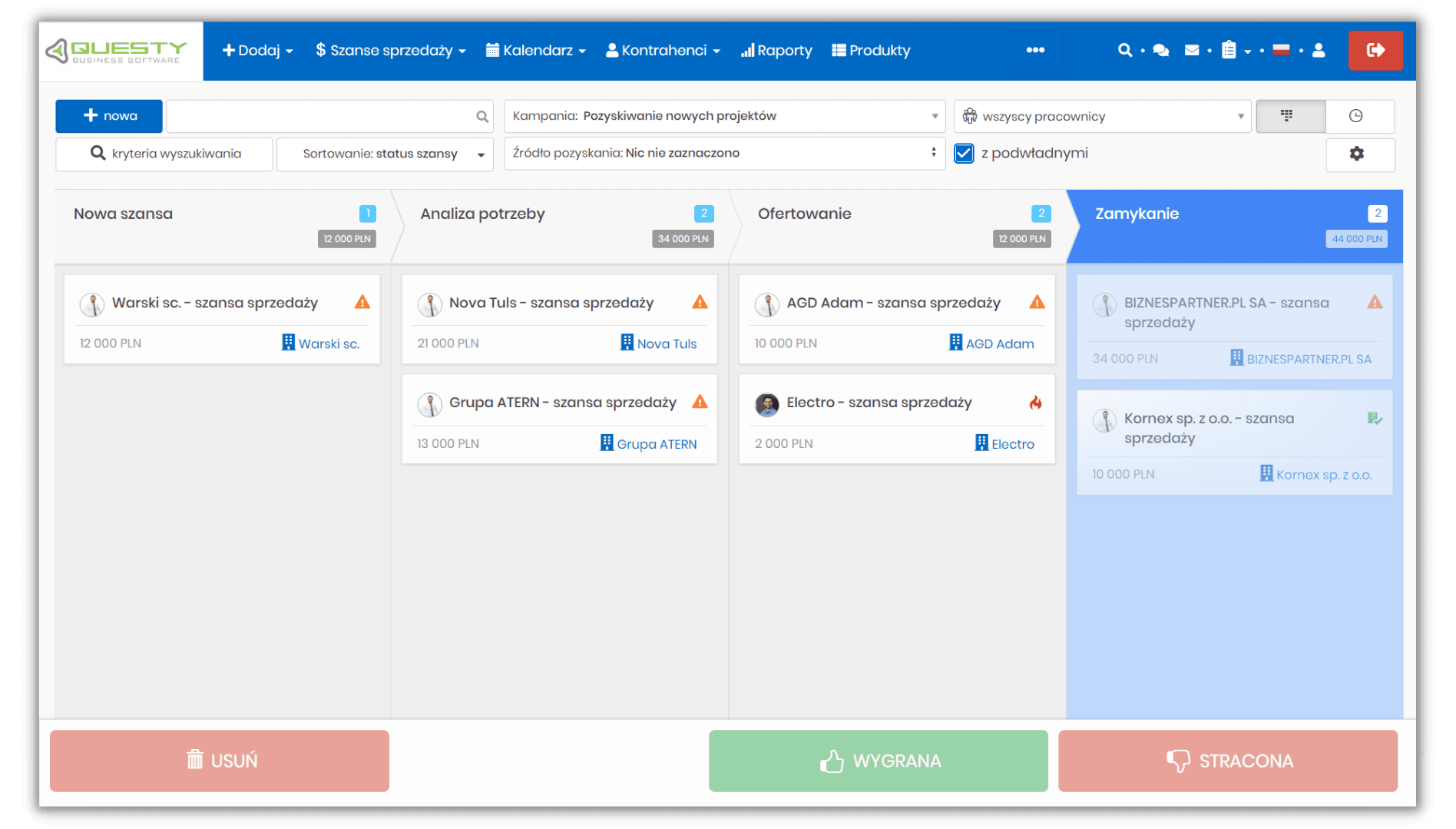Click the flame icon on Electro card
Screen dimensions: 1456x829
tap(1036, 402)
